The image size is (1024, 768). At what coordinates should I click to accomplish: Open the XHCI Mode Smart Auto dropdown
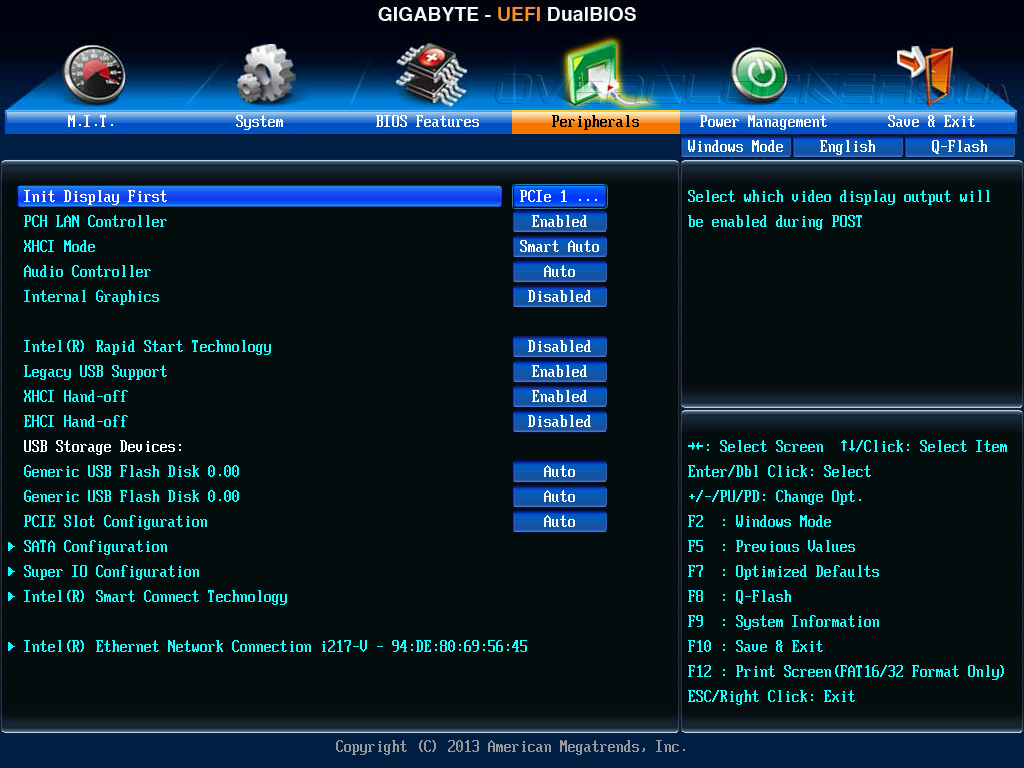point(560,247)
